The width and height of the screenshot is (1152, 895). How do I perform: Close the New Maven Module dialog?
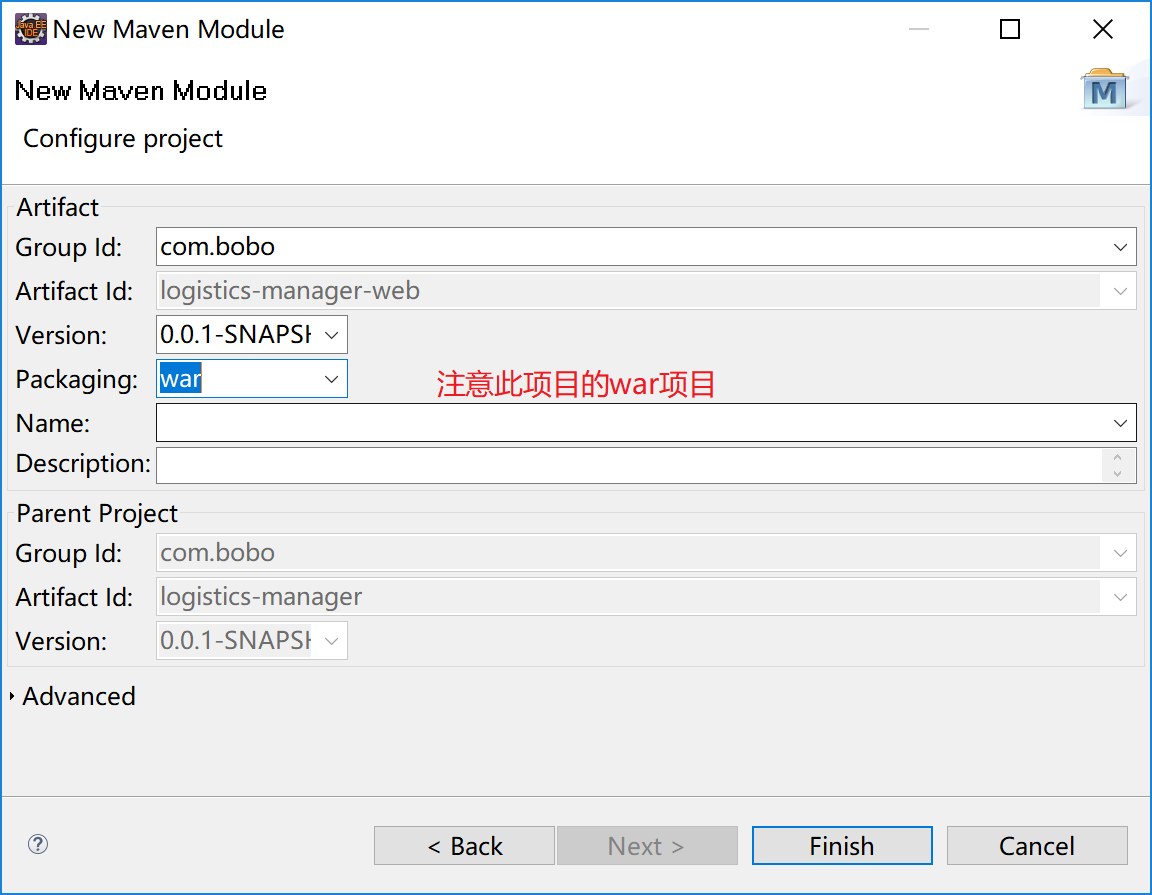[1103, 29]
